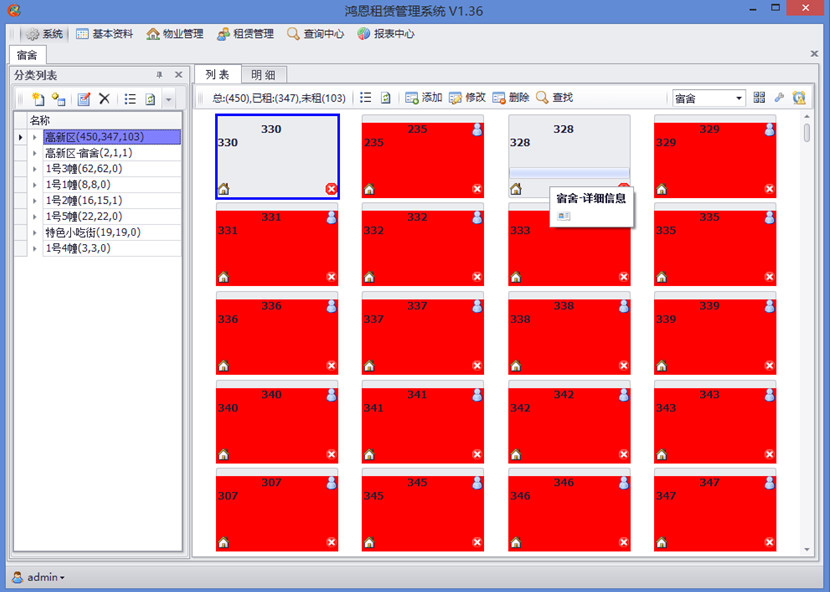Click the edit category icon in 分类列表
Image resolution: width=830 pixels, height=592 pixels.
tap(84, 99)
